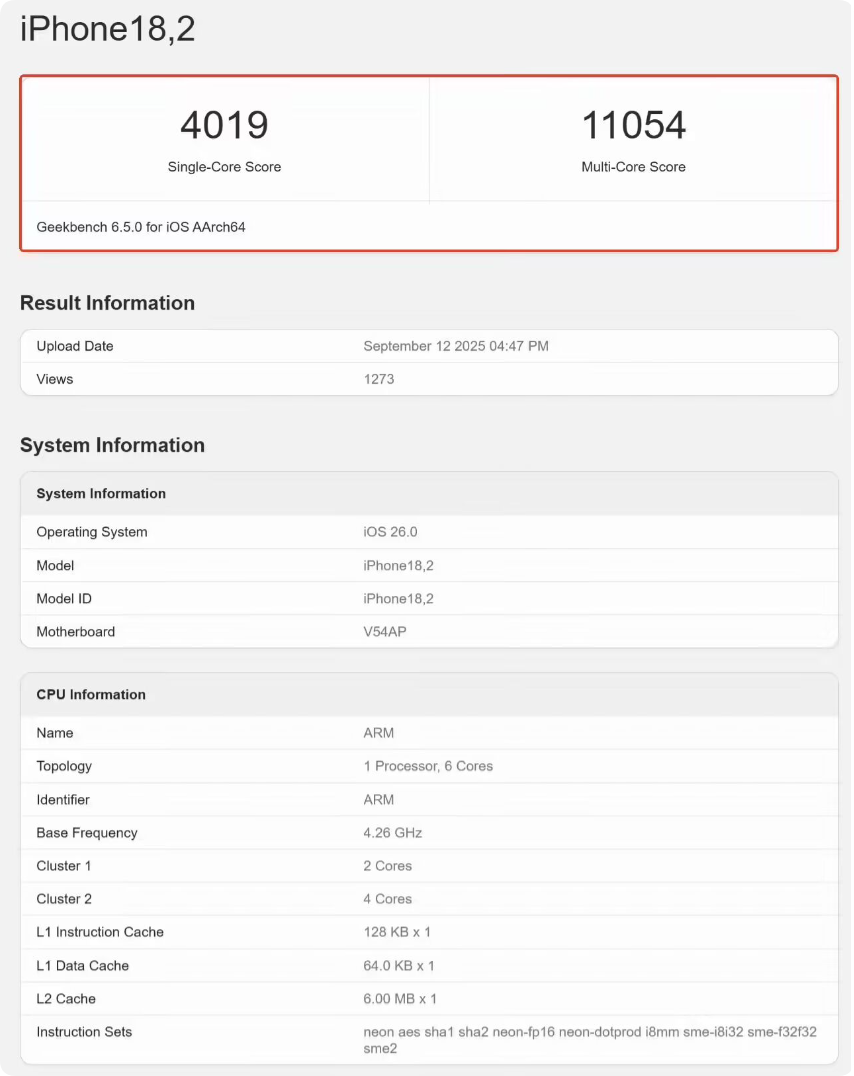Screen dimensions: 854x1076
Task: Click the Topology label
Action: click(64, 766)
